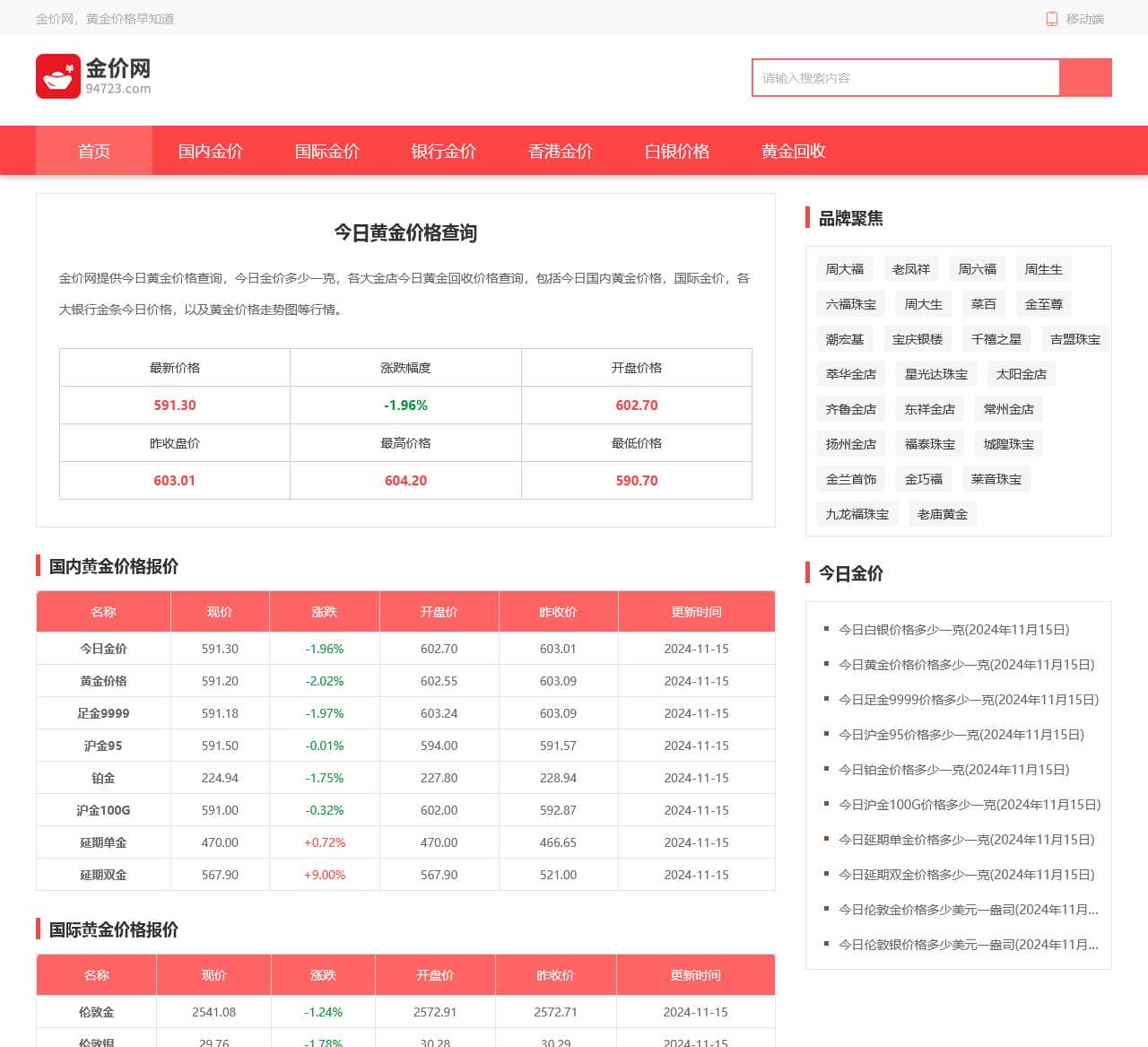
Task: Click the 老凤祥 brand tag
Action: 911,269
